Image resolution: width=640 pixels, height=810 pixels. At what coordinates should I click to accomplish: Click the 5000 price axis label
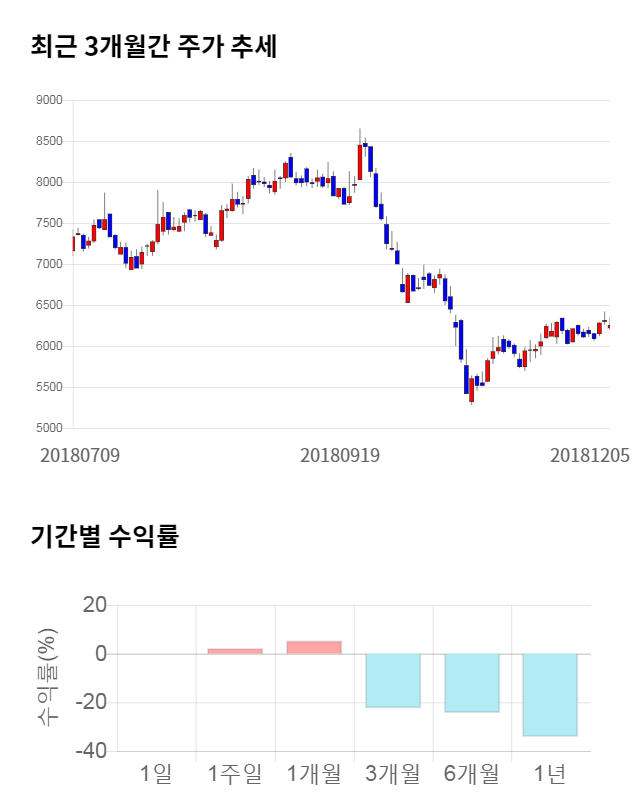50,428
